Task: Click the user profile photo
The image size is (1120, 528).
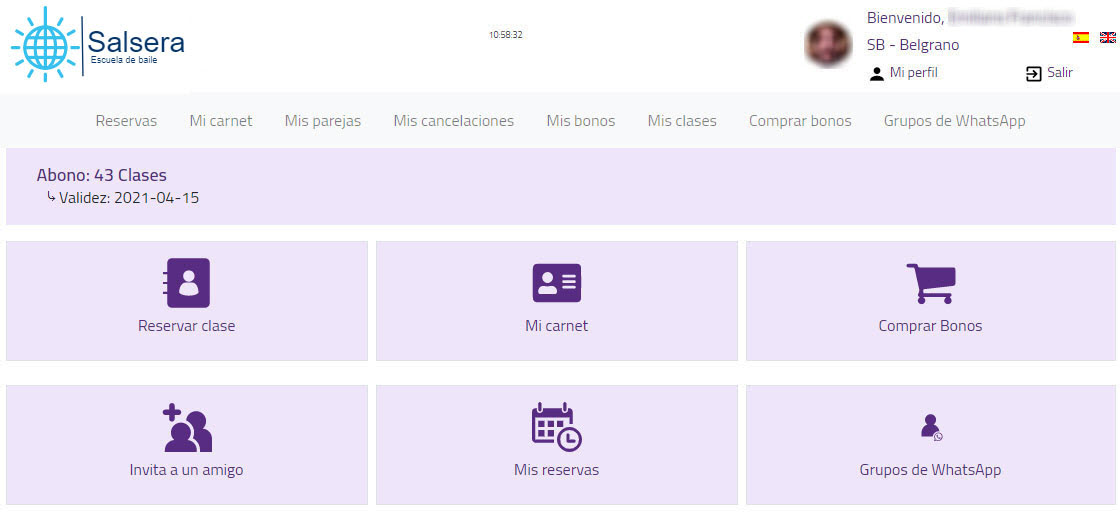Action: pos(828,44)
